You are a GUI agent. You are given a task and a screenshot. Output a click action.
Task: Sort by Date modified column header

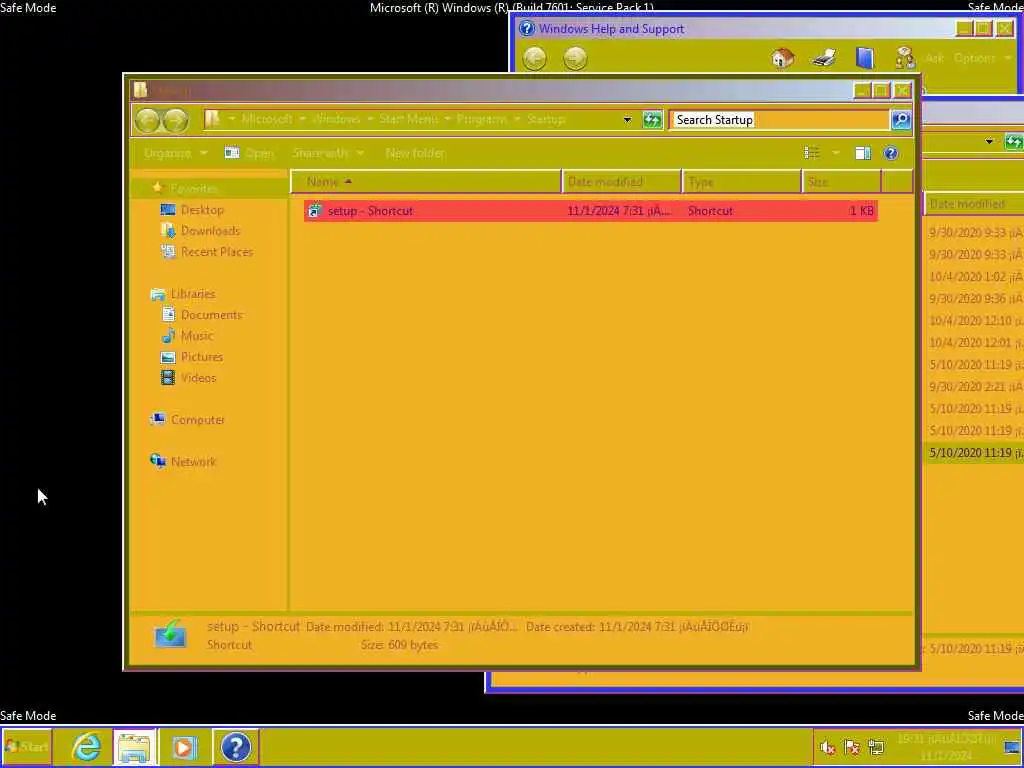621,182
